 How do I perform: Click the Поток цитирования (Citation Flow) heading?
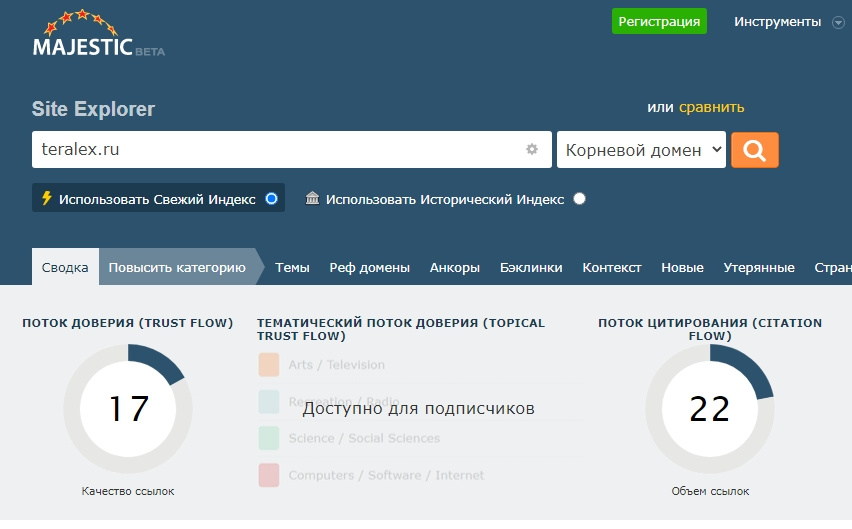point(710,329)
